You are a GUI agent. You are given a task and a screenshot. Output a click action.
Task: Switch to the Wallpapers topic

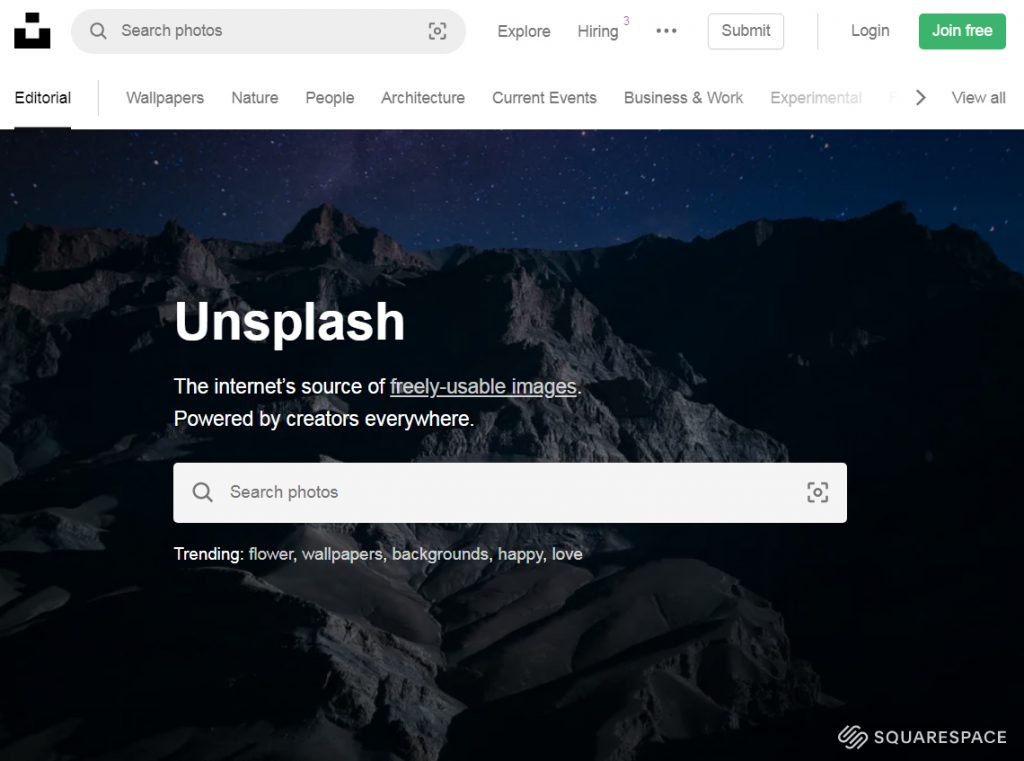[x=165, y=98]
